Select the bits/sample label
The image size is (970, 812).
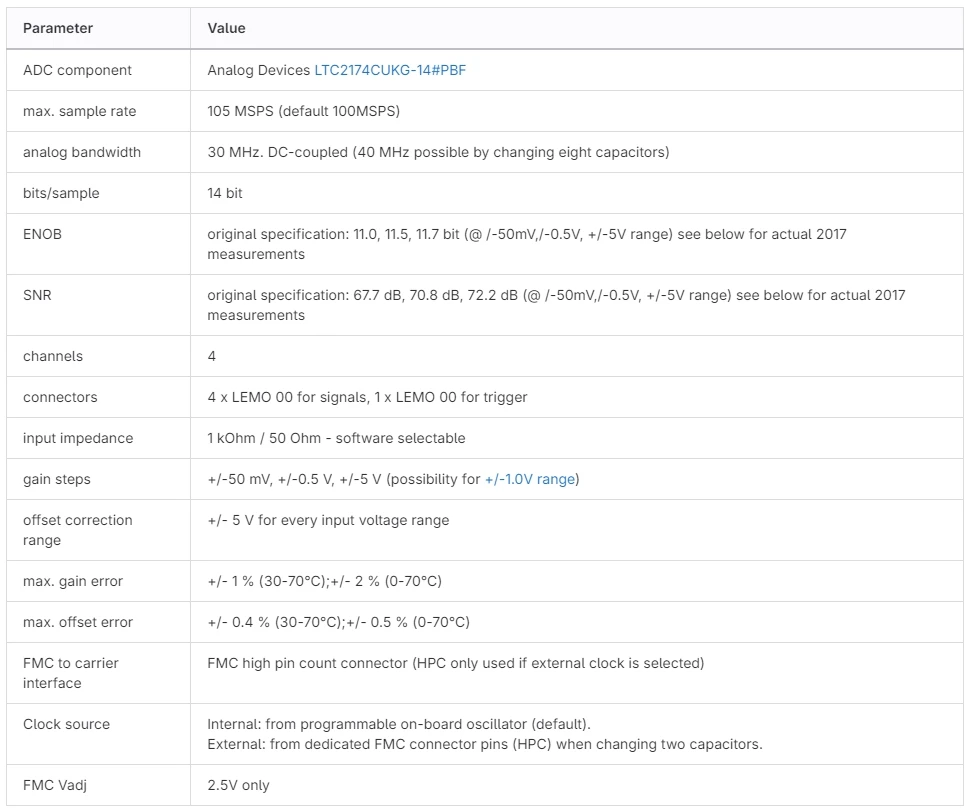click(x=61, y=193)
